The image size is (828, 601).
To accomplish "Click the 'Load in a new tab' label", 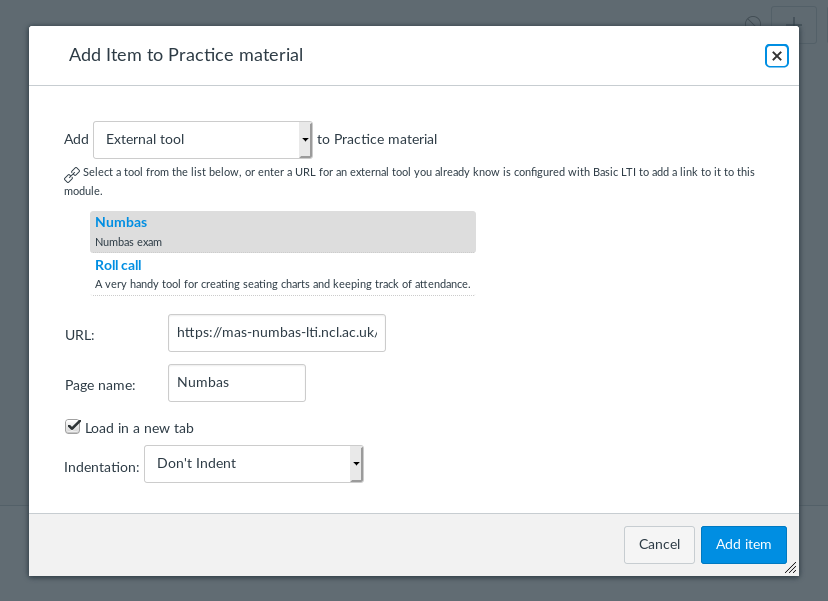I will pyautogui.click(x=139, y=428).
